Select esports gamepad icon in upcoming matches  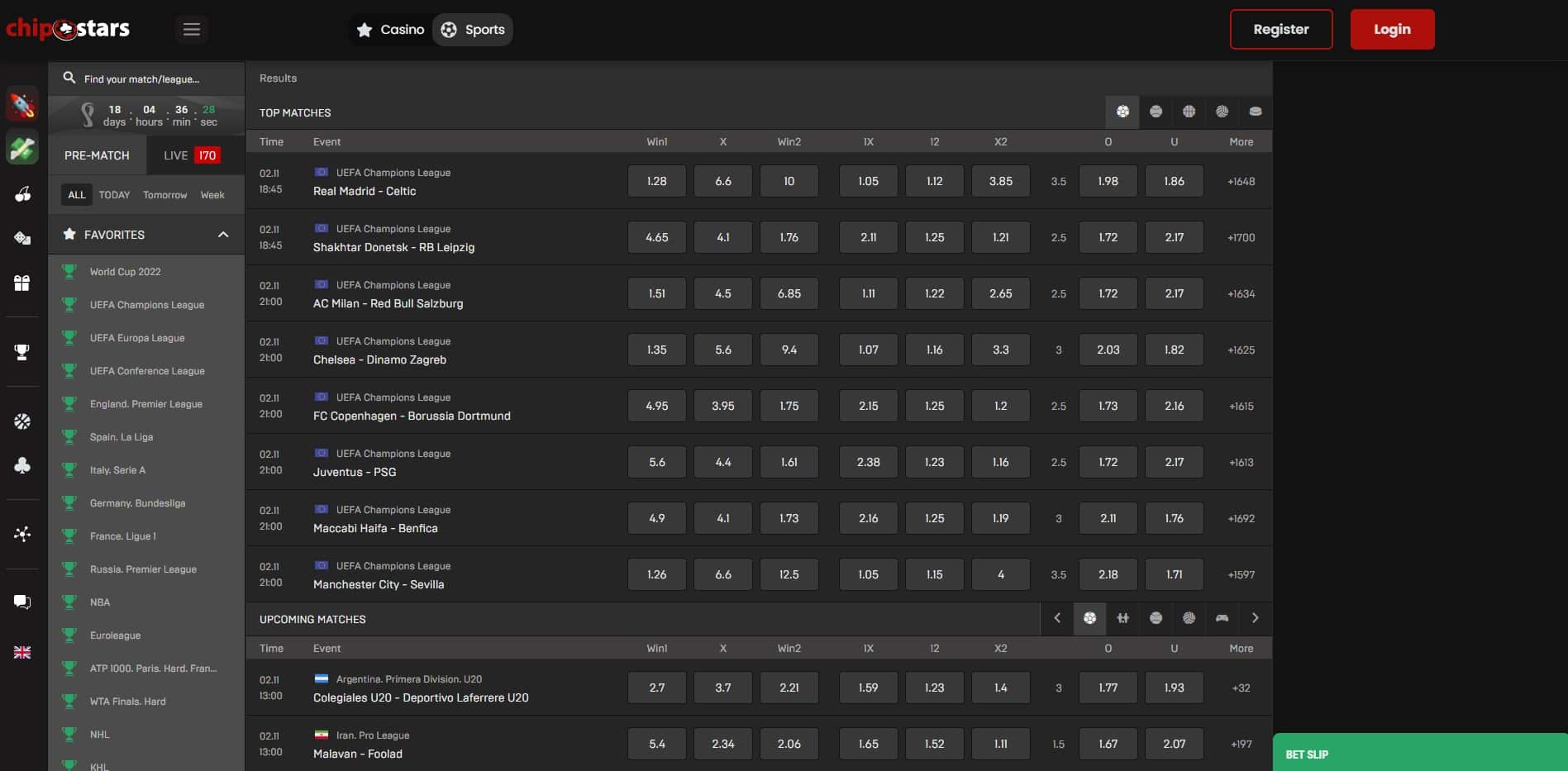(1222, 618)
